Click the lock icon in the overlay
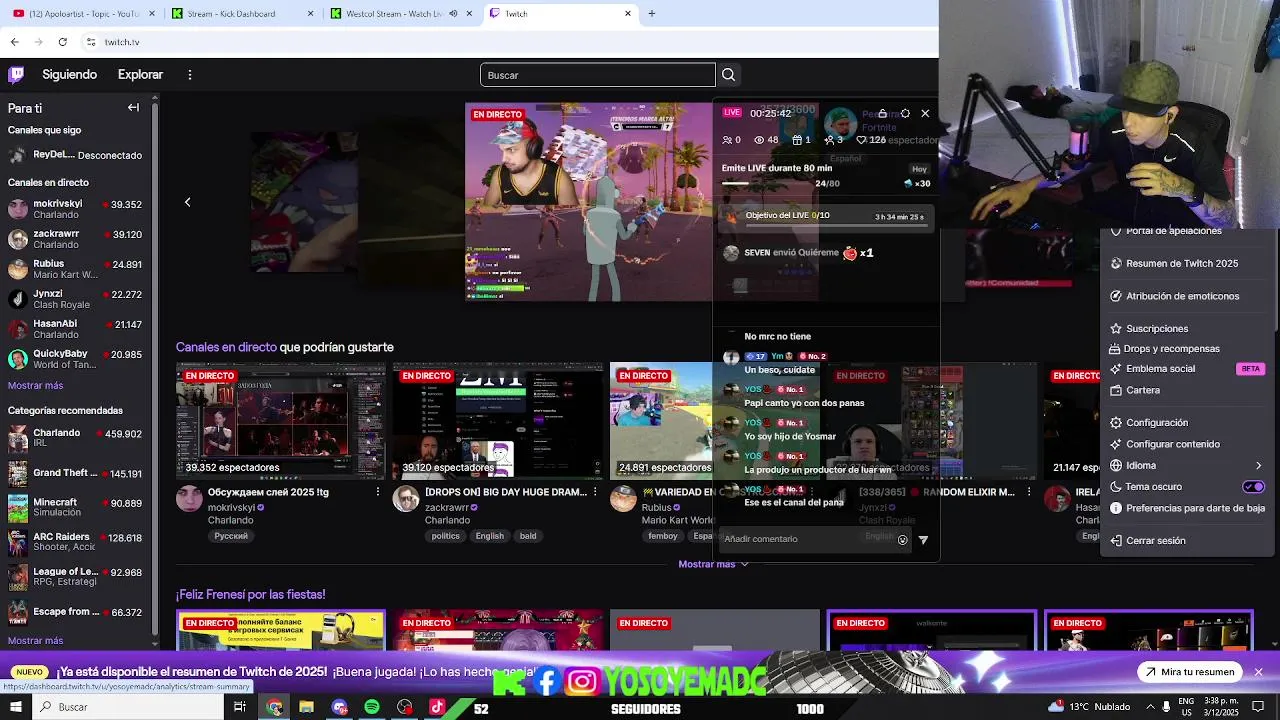The width and height of the screenshot is (1280, 720). click(882, 113)
